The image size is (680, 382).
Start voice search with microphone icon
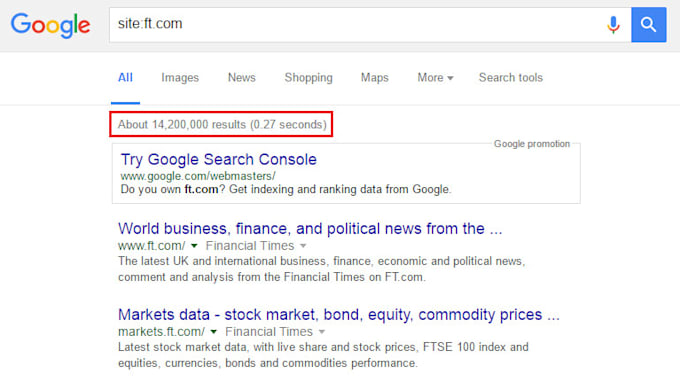[x=613, y=25]
